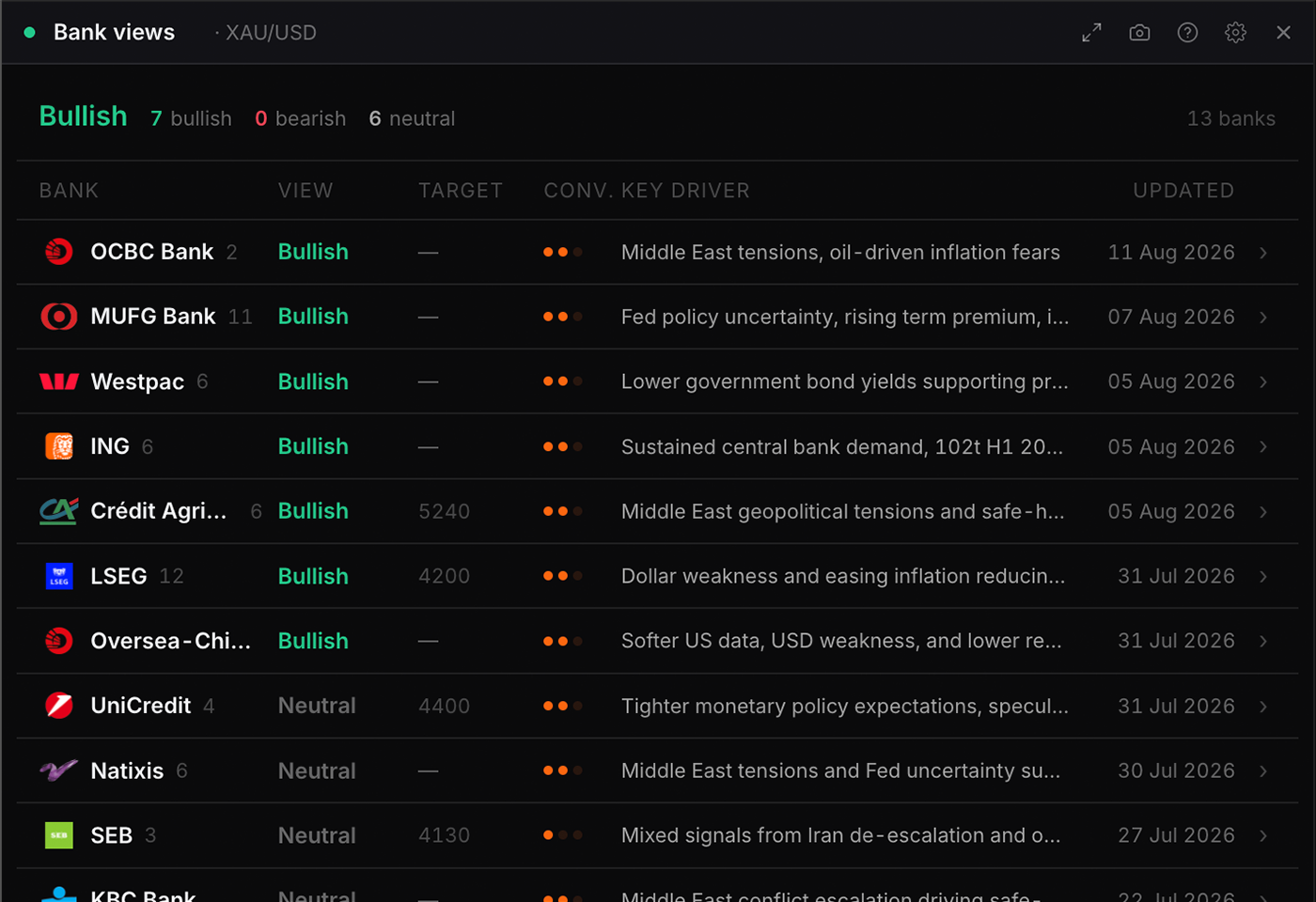Image resolution: width=1316 pixels, height=902 pixels.
Task: Click the Oversea-Chinese logo icon
Action: pos(59,641)
